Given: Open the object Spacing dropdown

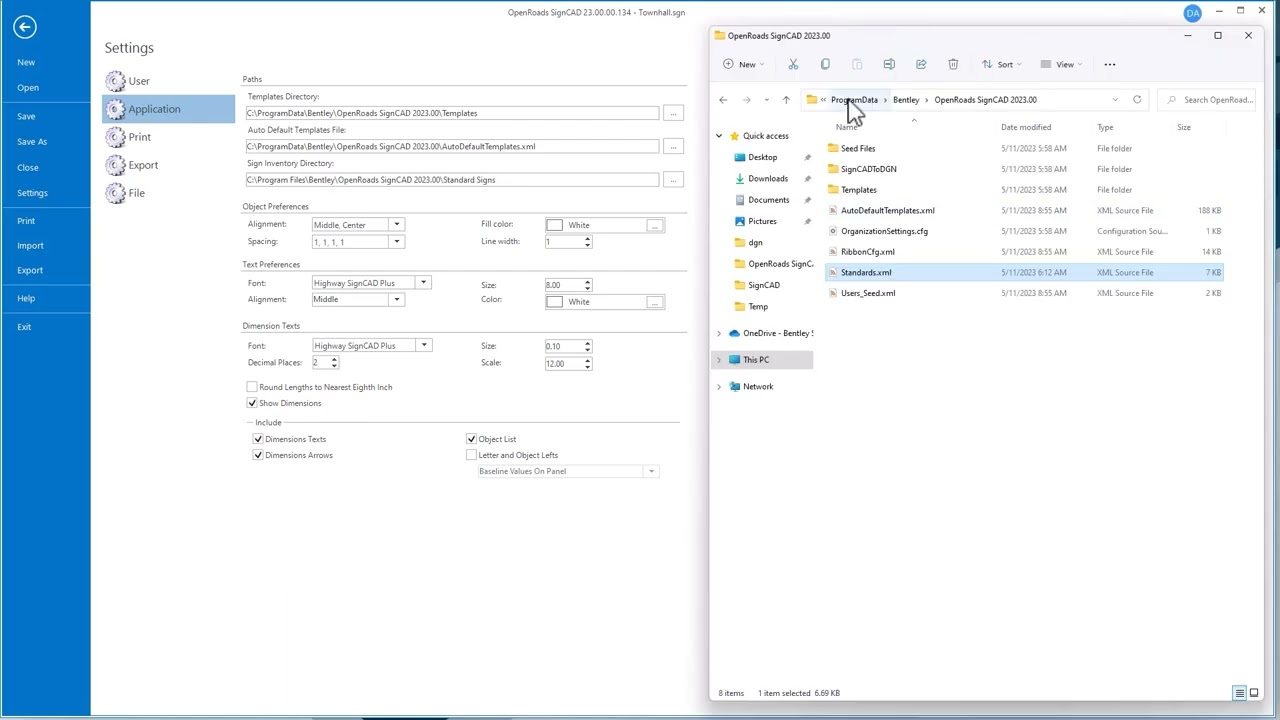Looking at the screenshot, I should coord(397,242).
